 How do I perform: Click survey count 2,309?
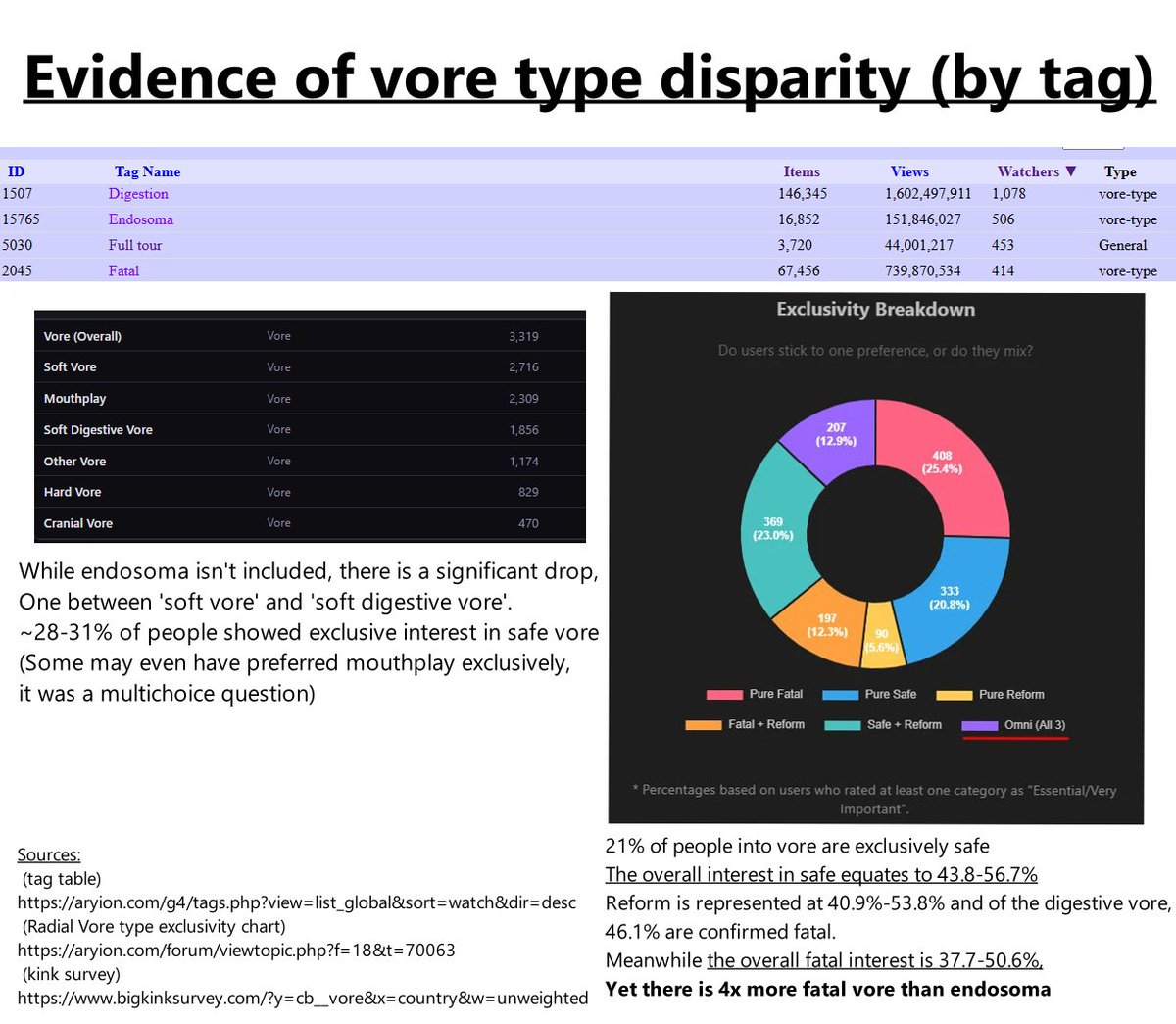[x=523, y=399]
